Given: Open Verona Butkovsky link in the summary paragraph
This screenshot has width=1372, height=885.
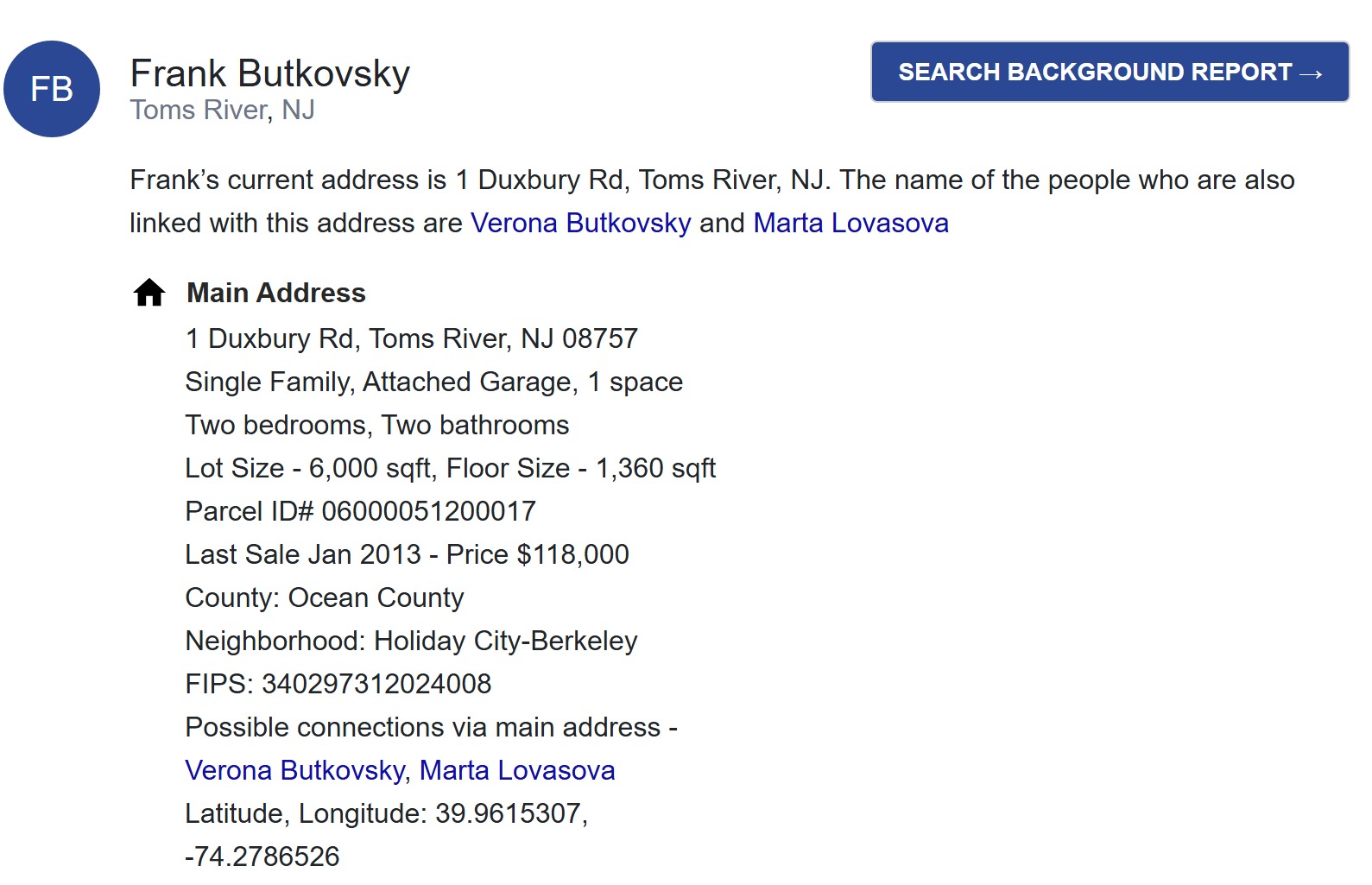Looking at the screenshot, I should click(580, 223).
